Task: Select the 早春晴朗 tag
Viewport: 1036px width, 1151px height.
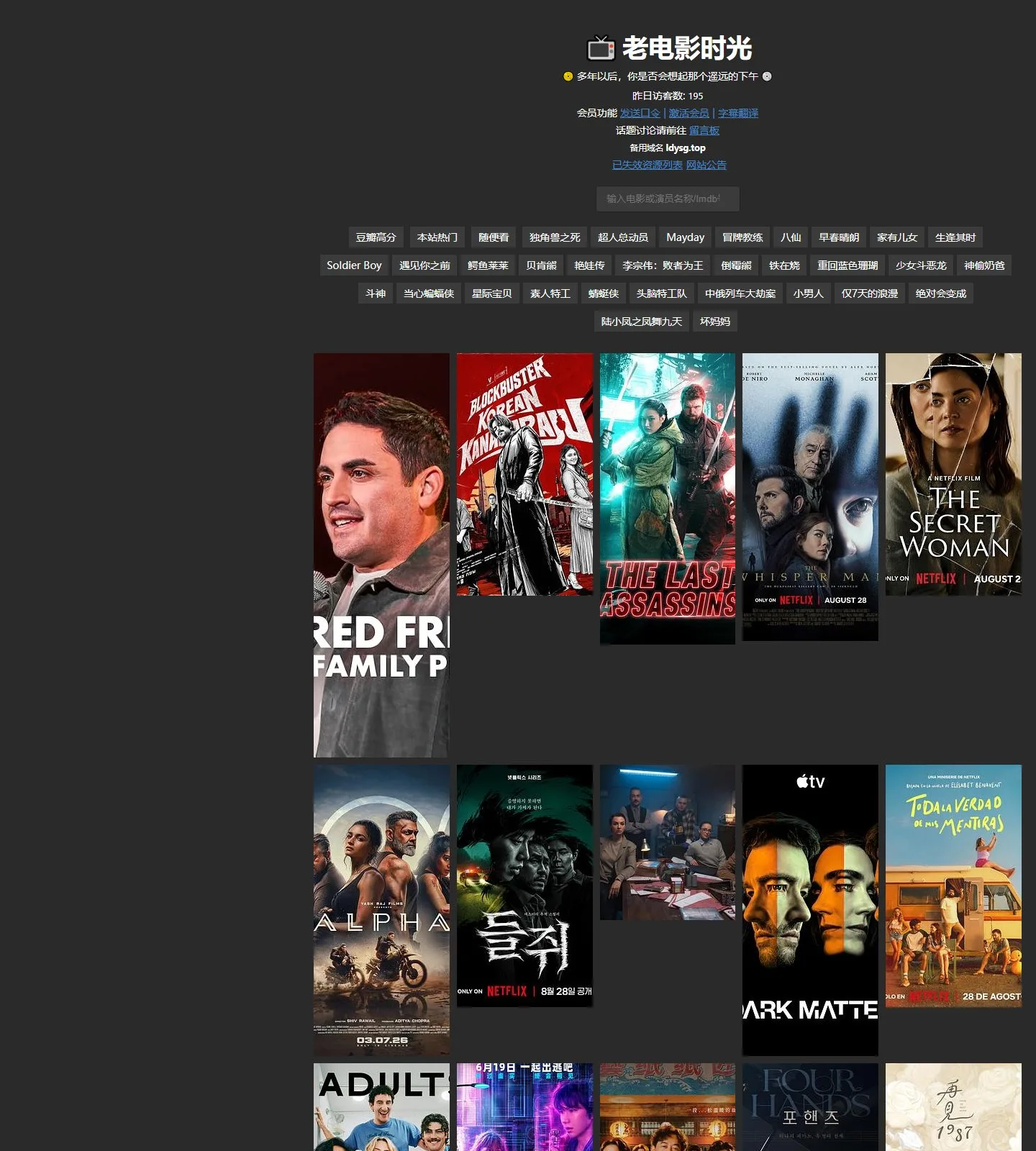Action: tap(839, 237)
